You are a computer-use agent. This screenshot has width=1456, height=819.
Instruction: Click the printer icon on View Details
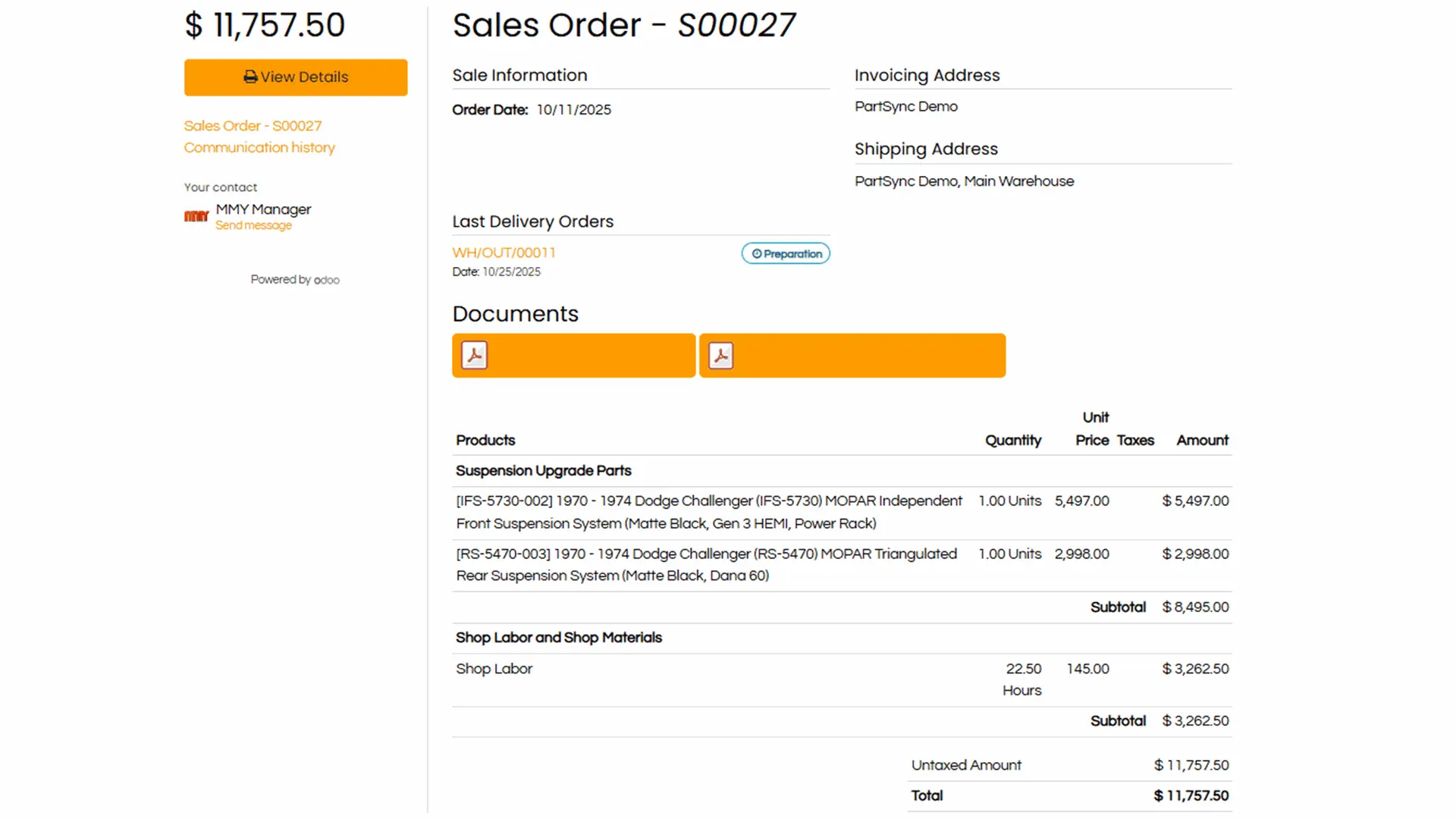[250, 77]
